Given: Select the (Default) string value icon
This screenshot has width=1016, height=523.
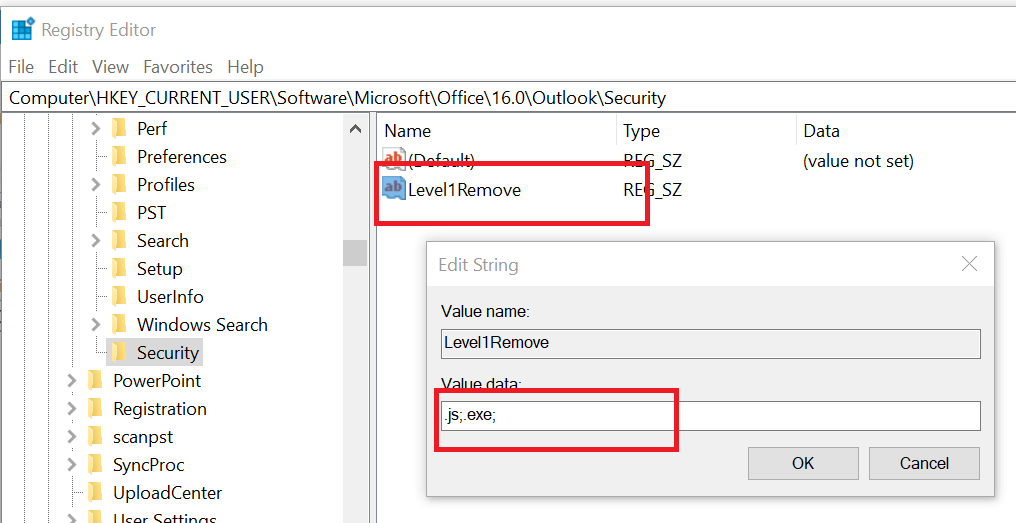Looking at the screenshot, I should [x=393, y=160].
